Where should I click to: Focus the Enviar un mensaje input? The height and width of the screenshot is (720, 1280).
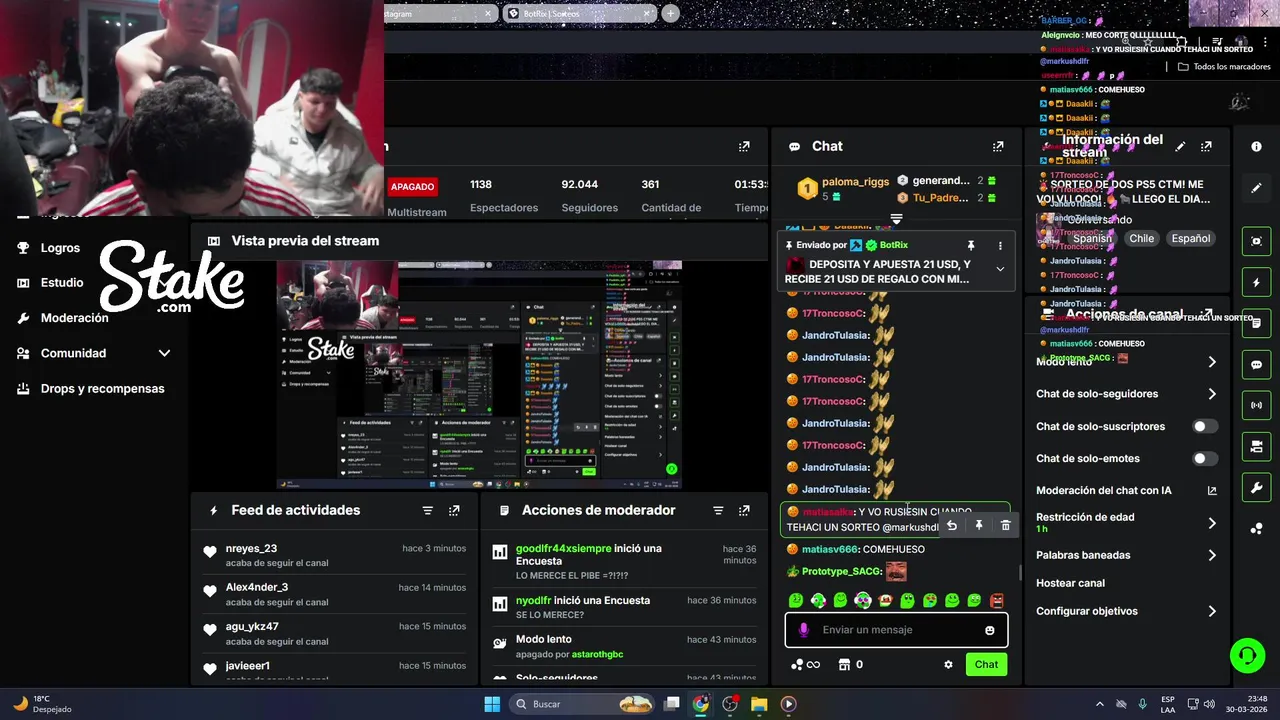(x=896, y=630)
